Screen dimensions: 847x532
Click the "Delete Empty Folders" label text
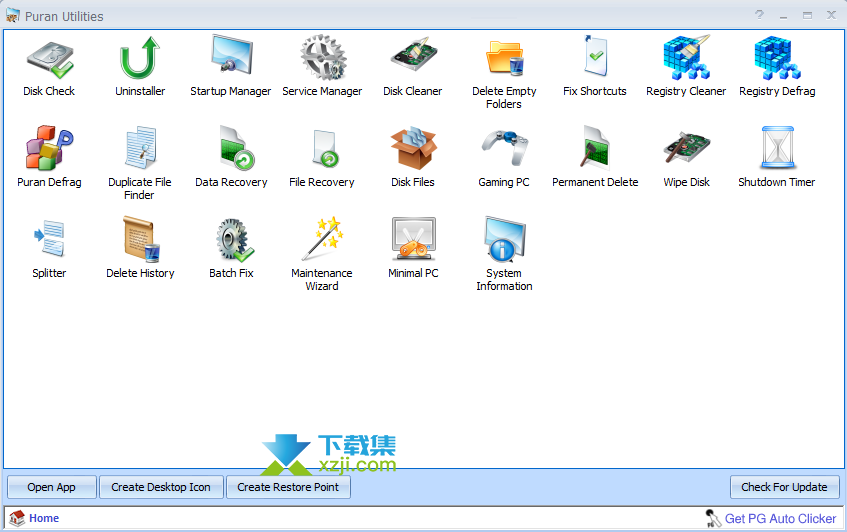click(504, 98)
